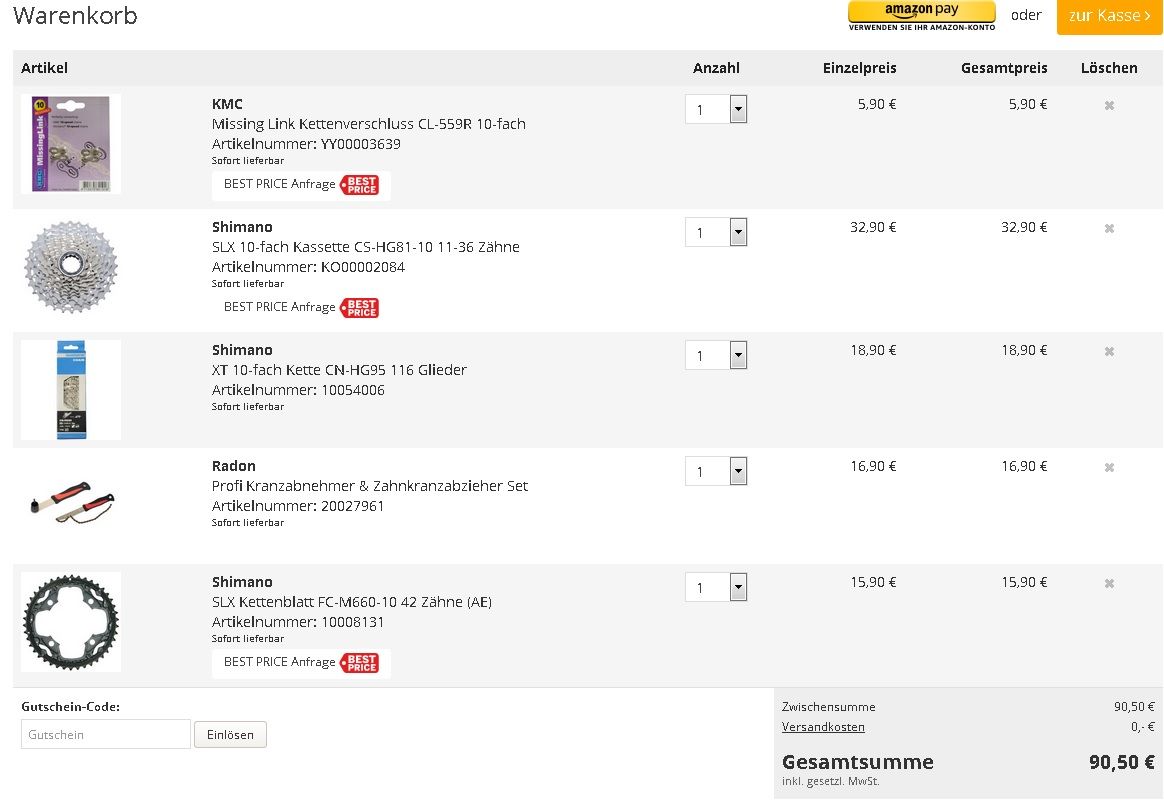
Task: Click BEST PRICE badge for SLX Kassette
Action: 360,308
